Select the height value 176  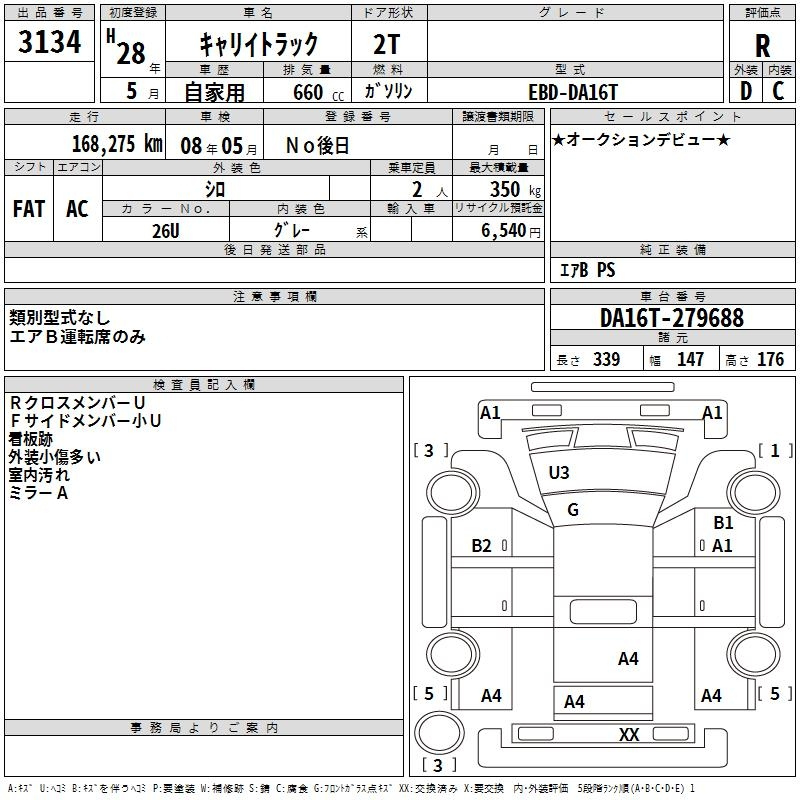(770, 359)
